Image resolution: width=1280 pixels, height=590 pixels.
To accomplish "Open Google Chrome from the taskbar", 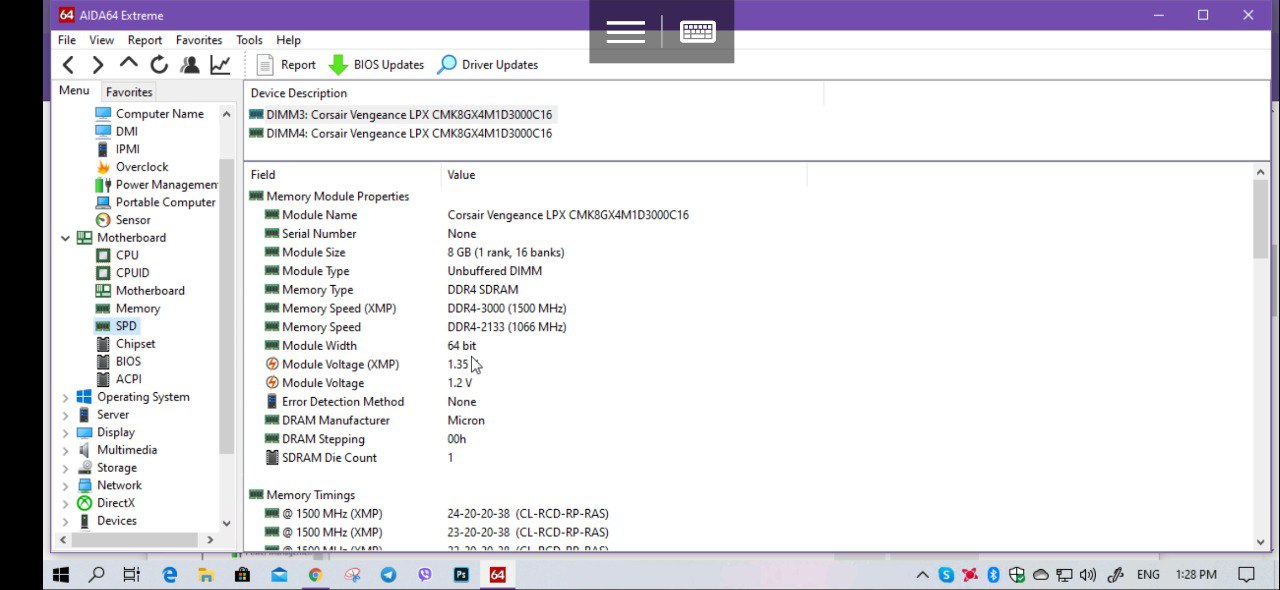I will pos(315,575).
